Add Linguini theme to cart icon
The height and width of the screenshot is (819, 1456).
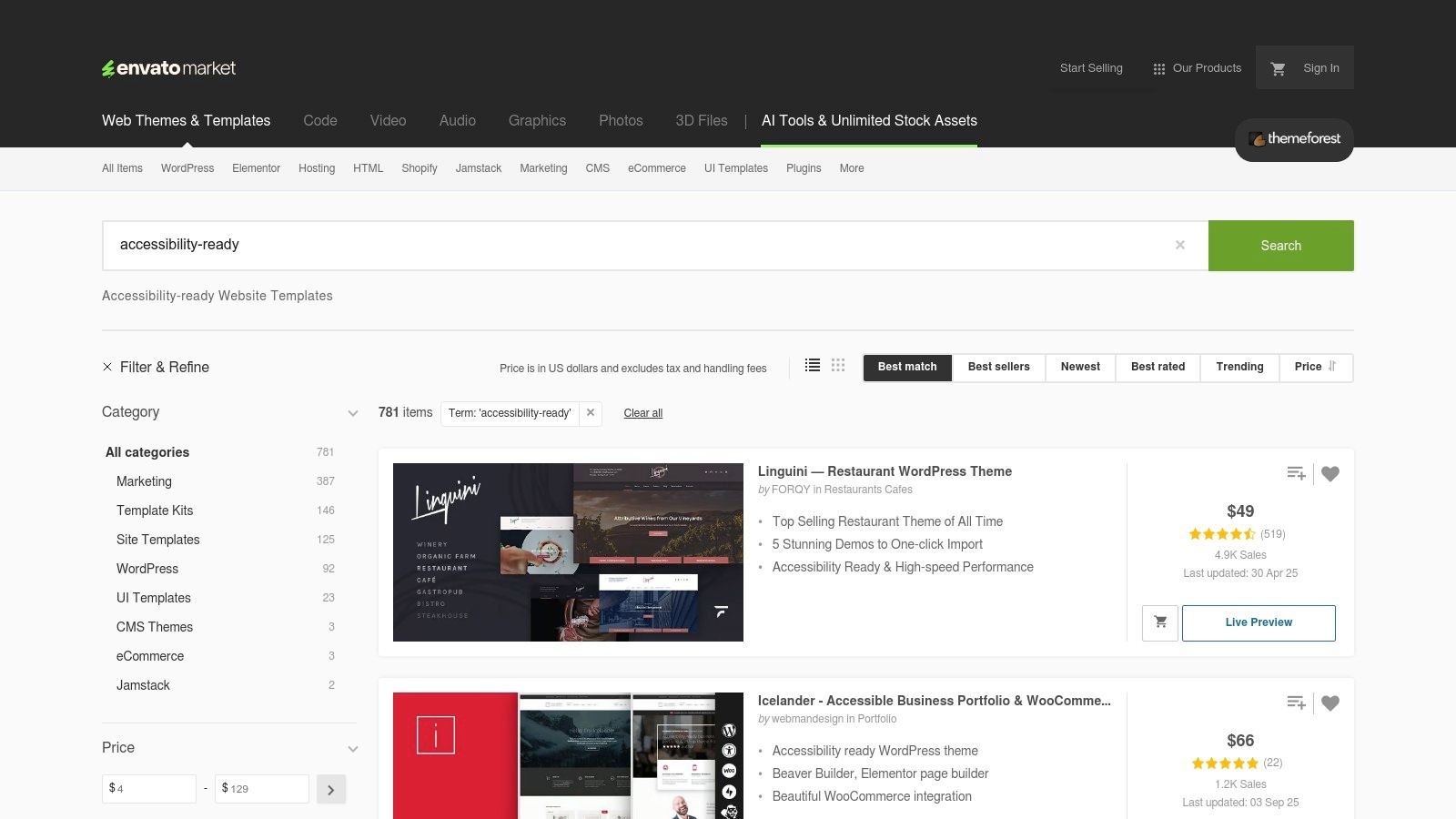pyautogui.click(x=1160, y=622)
